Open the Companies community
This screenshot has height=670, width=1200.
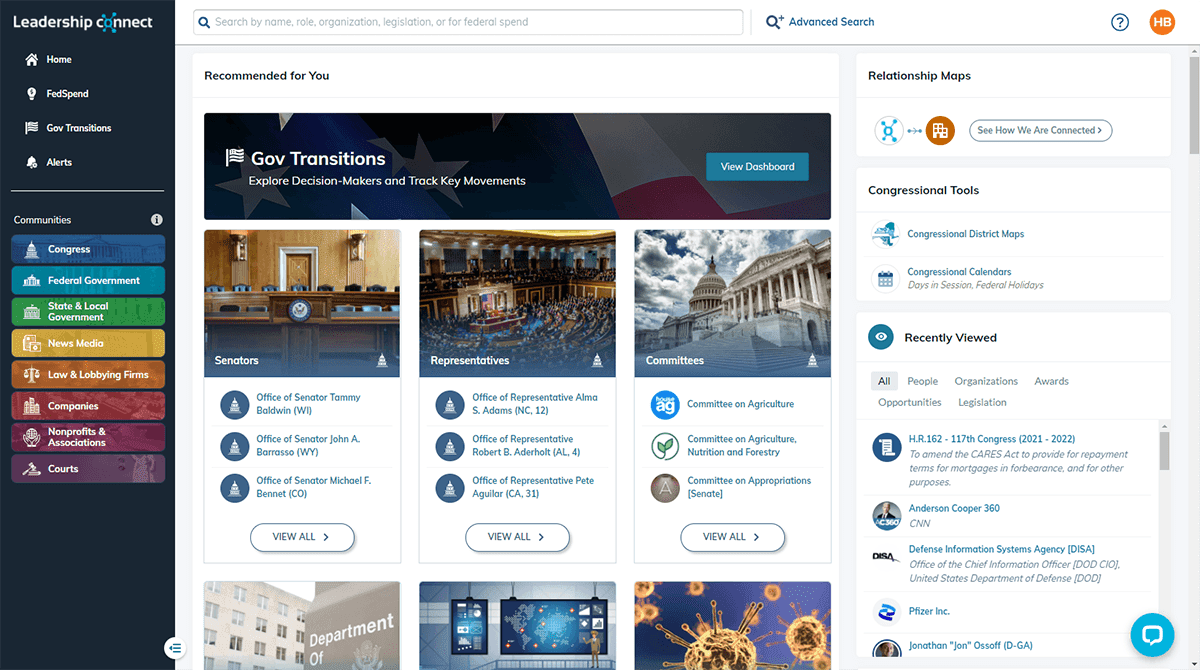click(88, 406)
